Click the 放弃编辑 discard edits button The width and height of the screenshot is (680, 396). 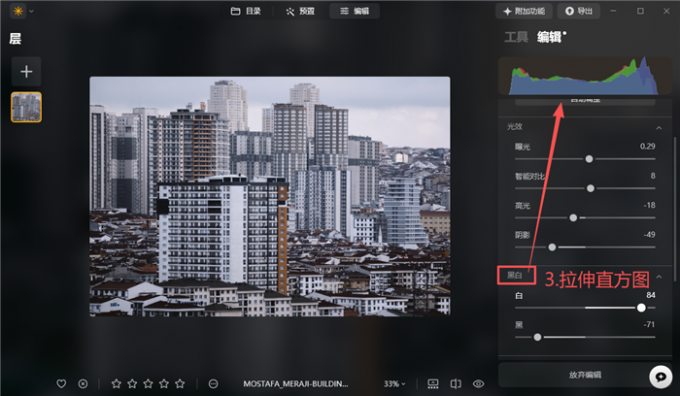[x=585, y=375]
